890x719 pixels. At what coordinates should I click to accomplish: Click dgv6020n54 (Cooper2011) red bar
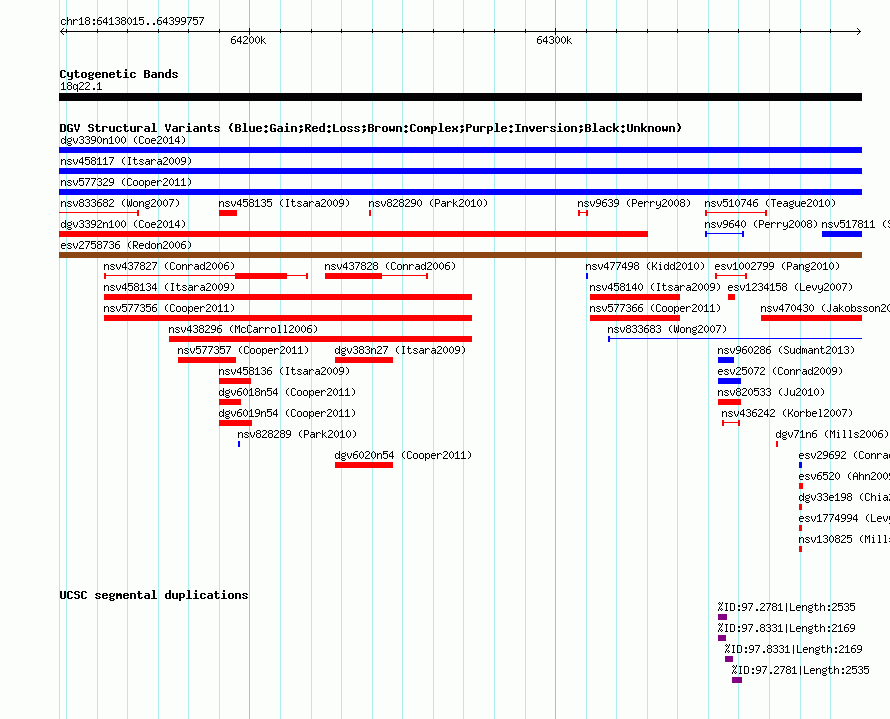(x=364, y=465)
